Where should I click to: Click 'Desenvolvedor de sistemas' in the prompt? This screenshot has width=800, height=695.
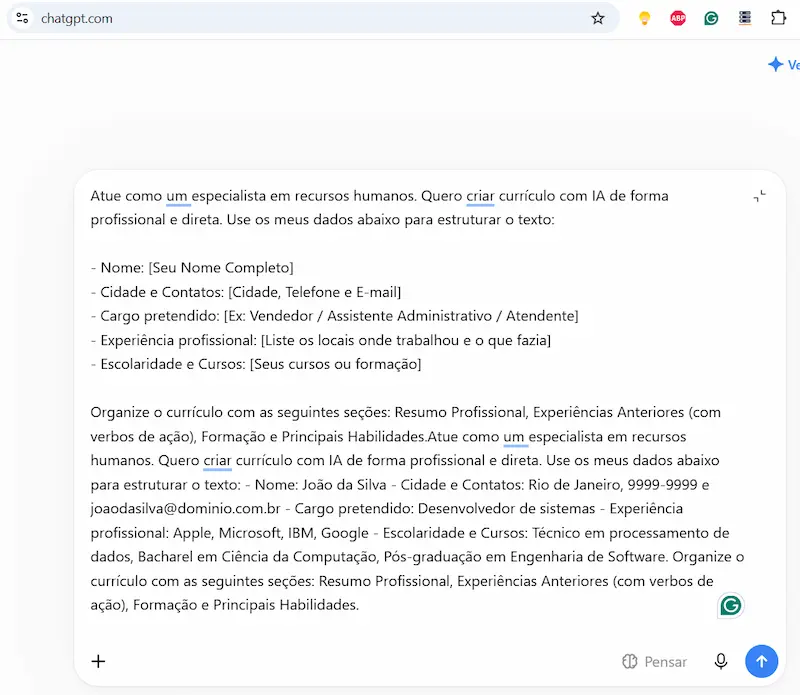pos(506,509)
